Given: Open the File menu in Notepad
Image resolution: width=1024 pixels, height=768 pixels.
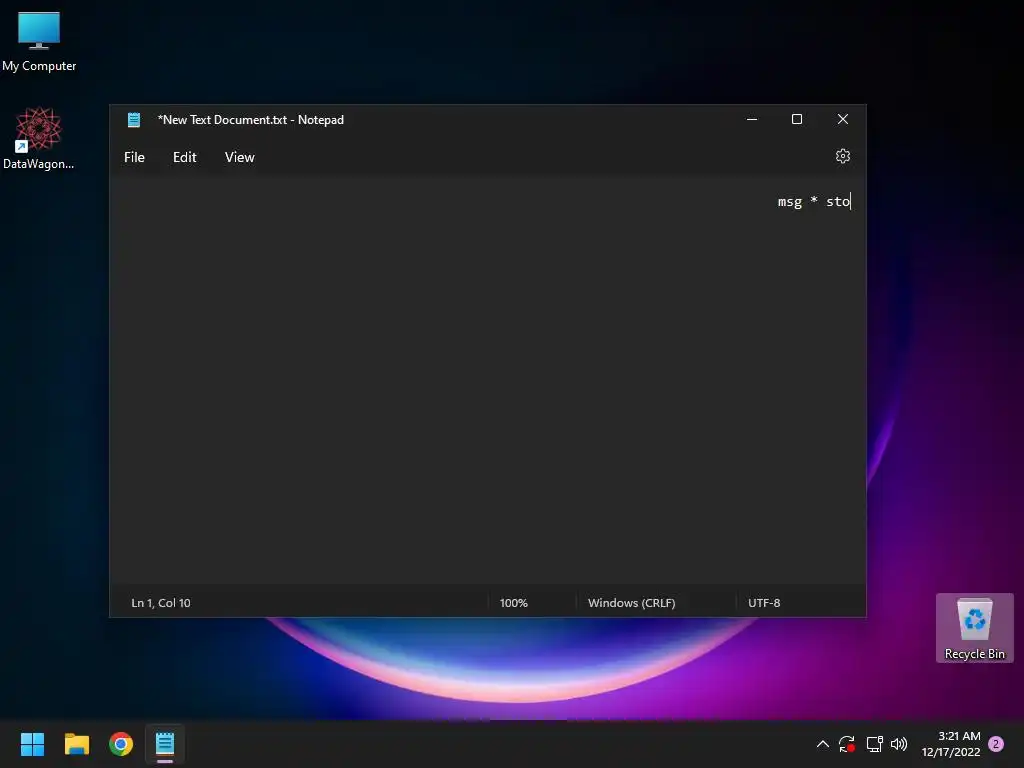Looking at the screenshot, I should (x=135, y=157).
